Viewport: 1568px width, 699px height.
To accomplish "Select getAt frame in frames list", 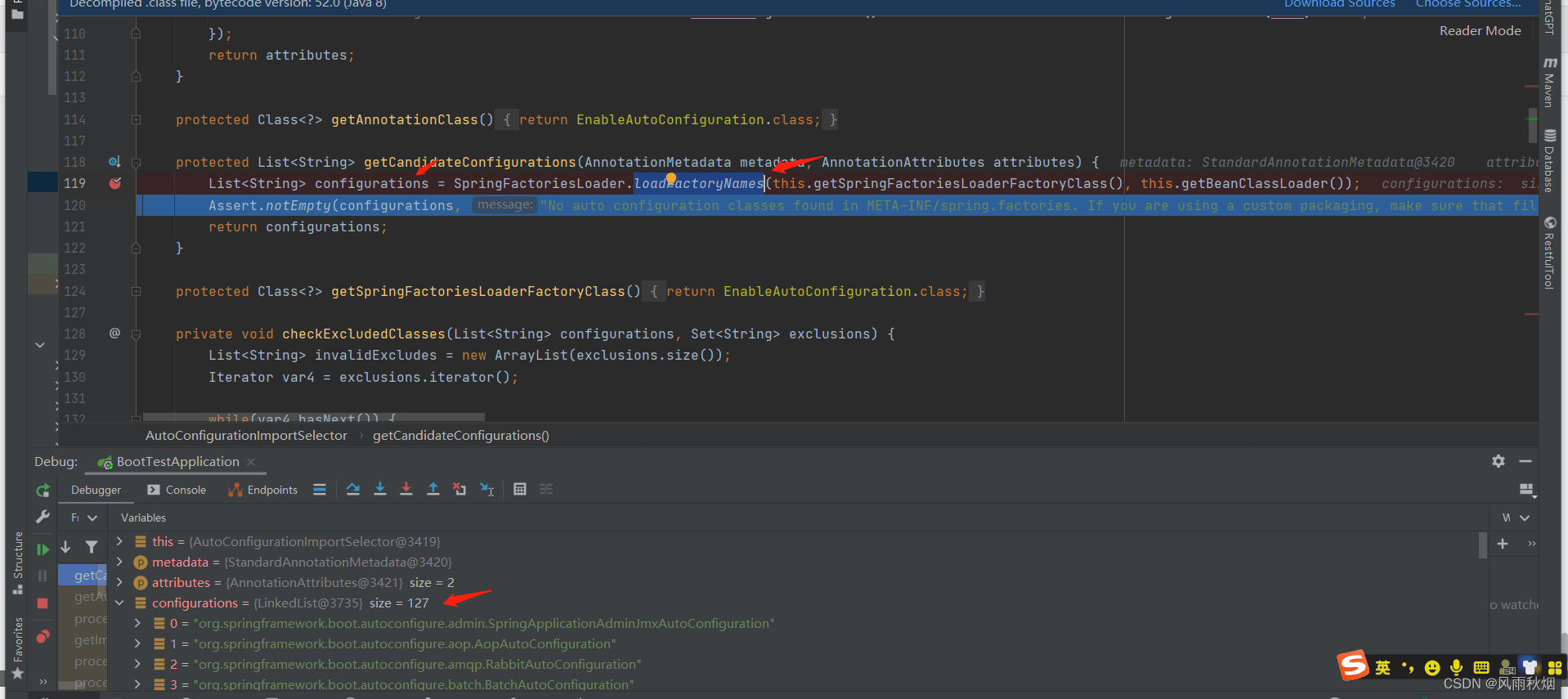I will tap(83, 597).
